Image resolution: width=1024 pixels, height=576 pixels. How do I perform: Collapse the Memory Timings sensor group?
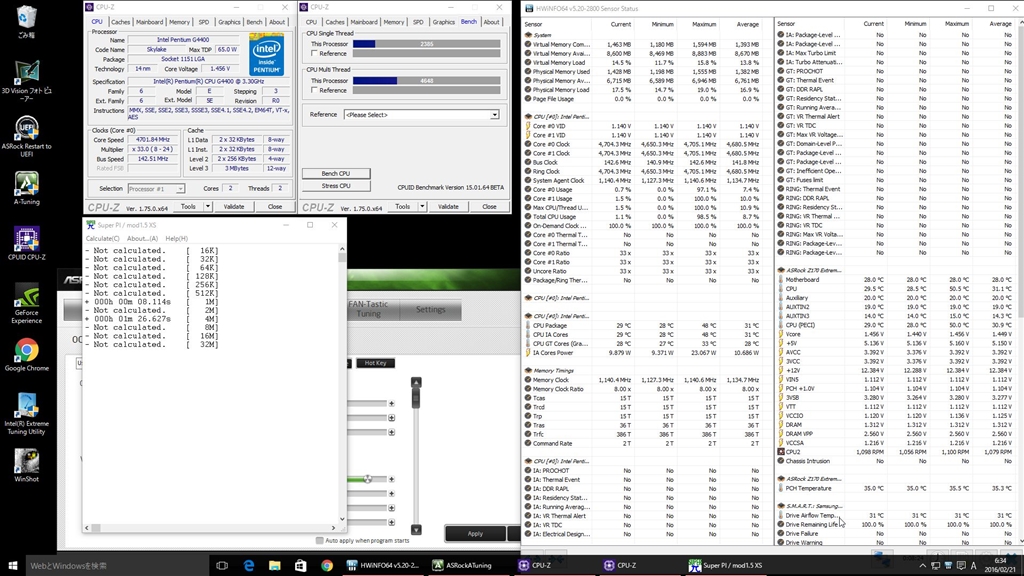pos(528,370)
